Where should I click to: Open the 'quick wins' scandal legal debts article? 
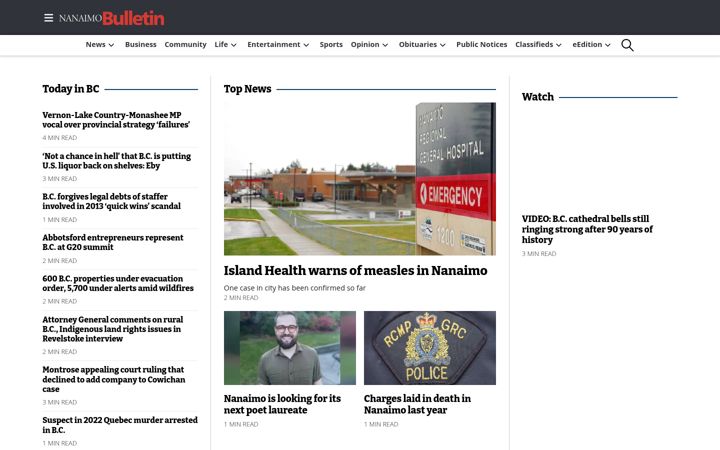point(112,201)
